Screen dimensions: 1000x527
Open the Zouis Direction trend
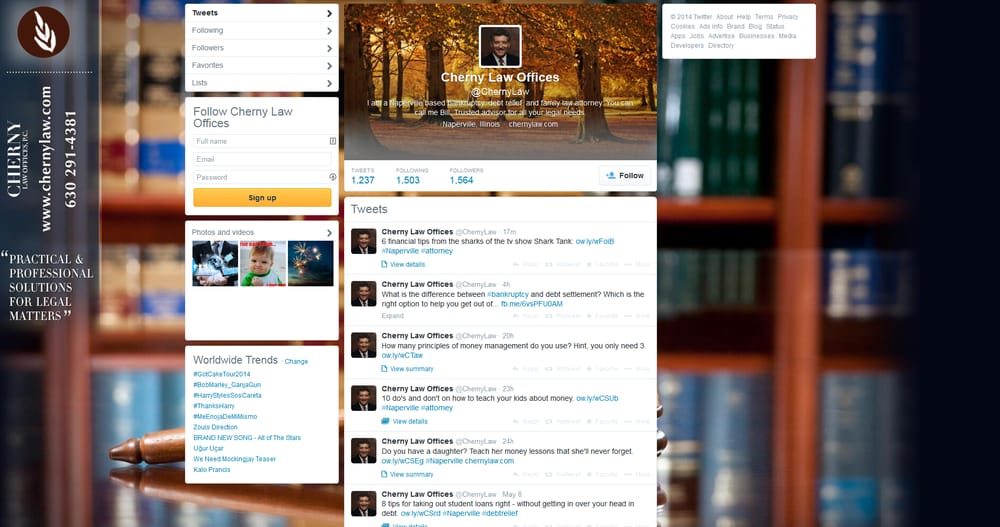point(216,427)
